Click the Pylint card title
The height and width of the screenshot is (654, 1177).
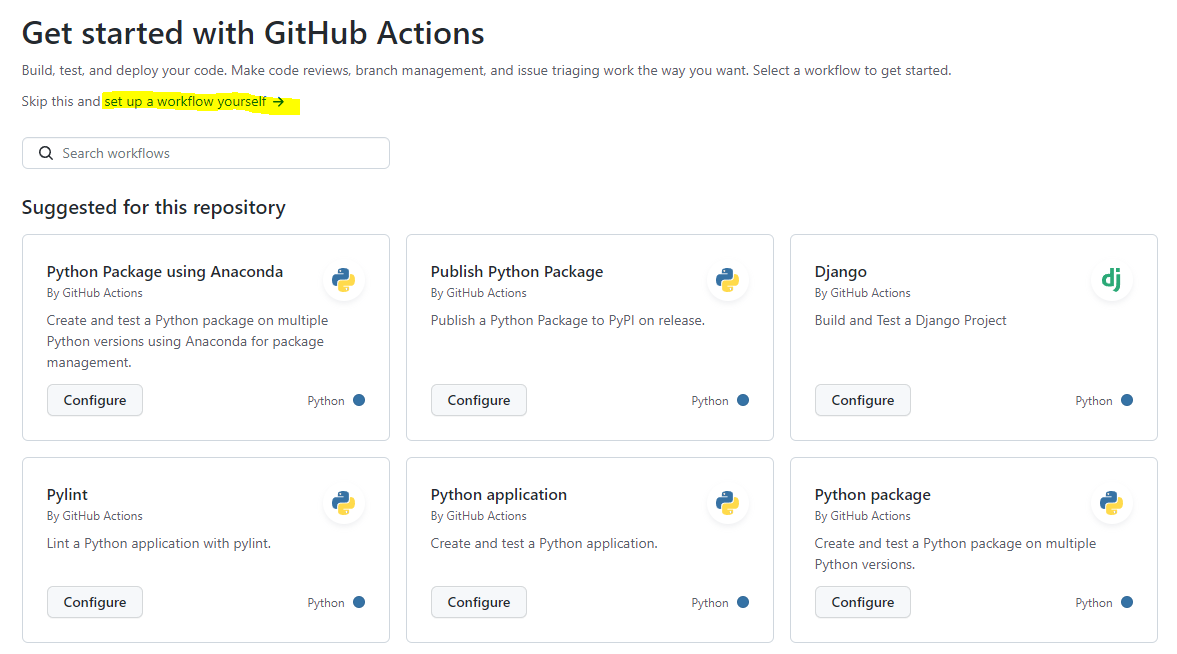(x=67, y=495)
